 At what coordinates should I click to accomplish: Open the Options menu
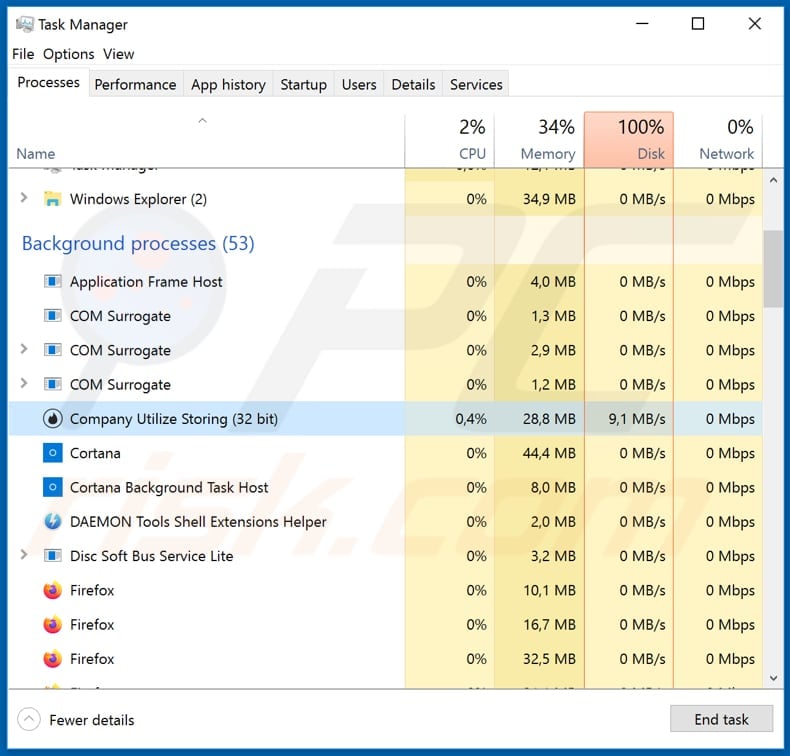69,54
